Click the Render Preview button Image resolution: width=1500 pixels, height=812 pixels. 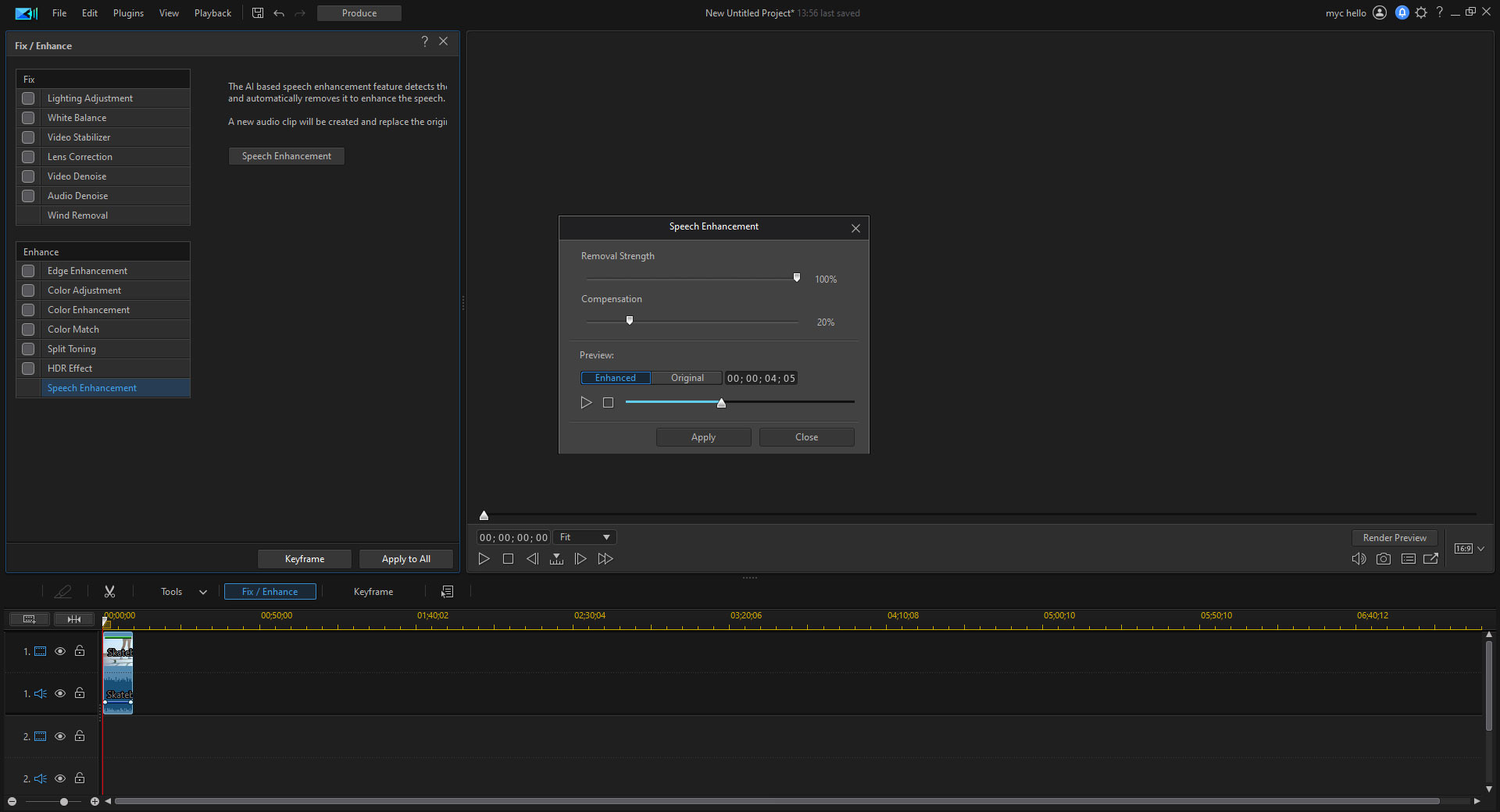point(1394,537)
